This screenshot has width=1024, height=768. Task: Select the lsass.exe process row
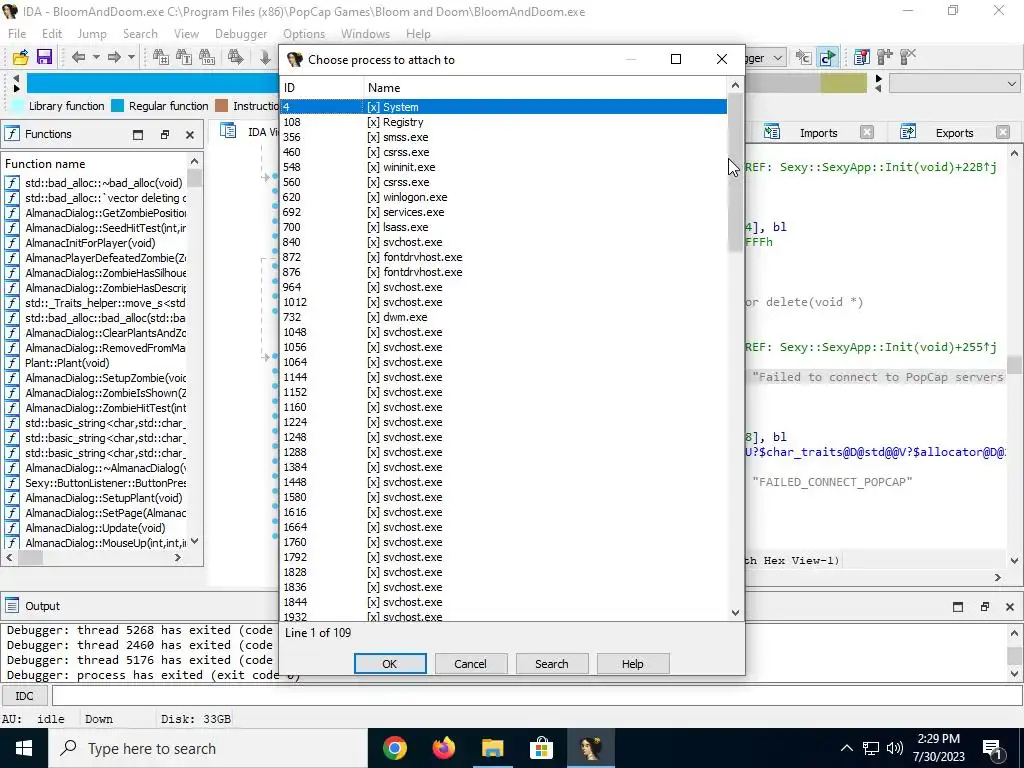click(x=504, y=227)
